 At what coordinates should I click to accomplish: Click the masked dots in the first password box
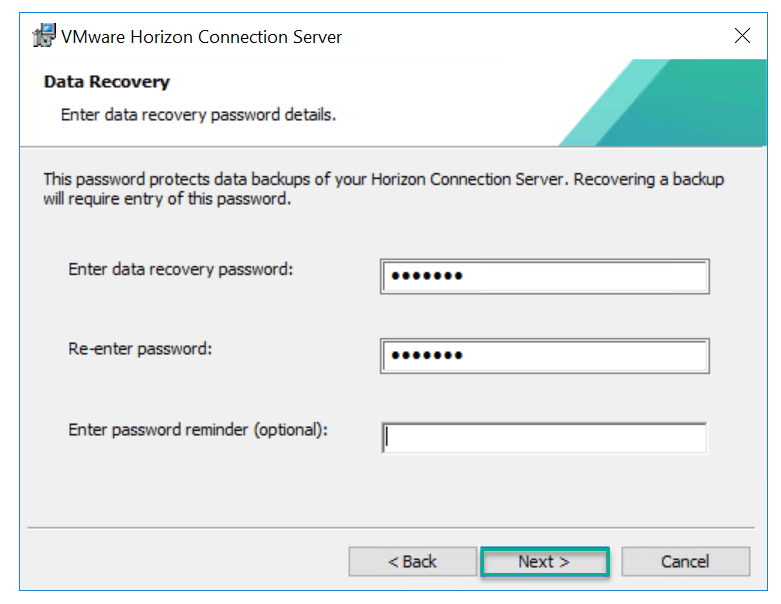coord(427,277)
